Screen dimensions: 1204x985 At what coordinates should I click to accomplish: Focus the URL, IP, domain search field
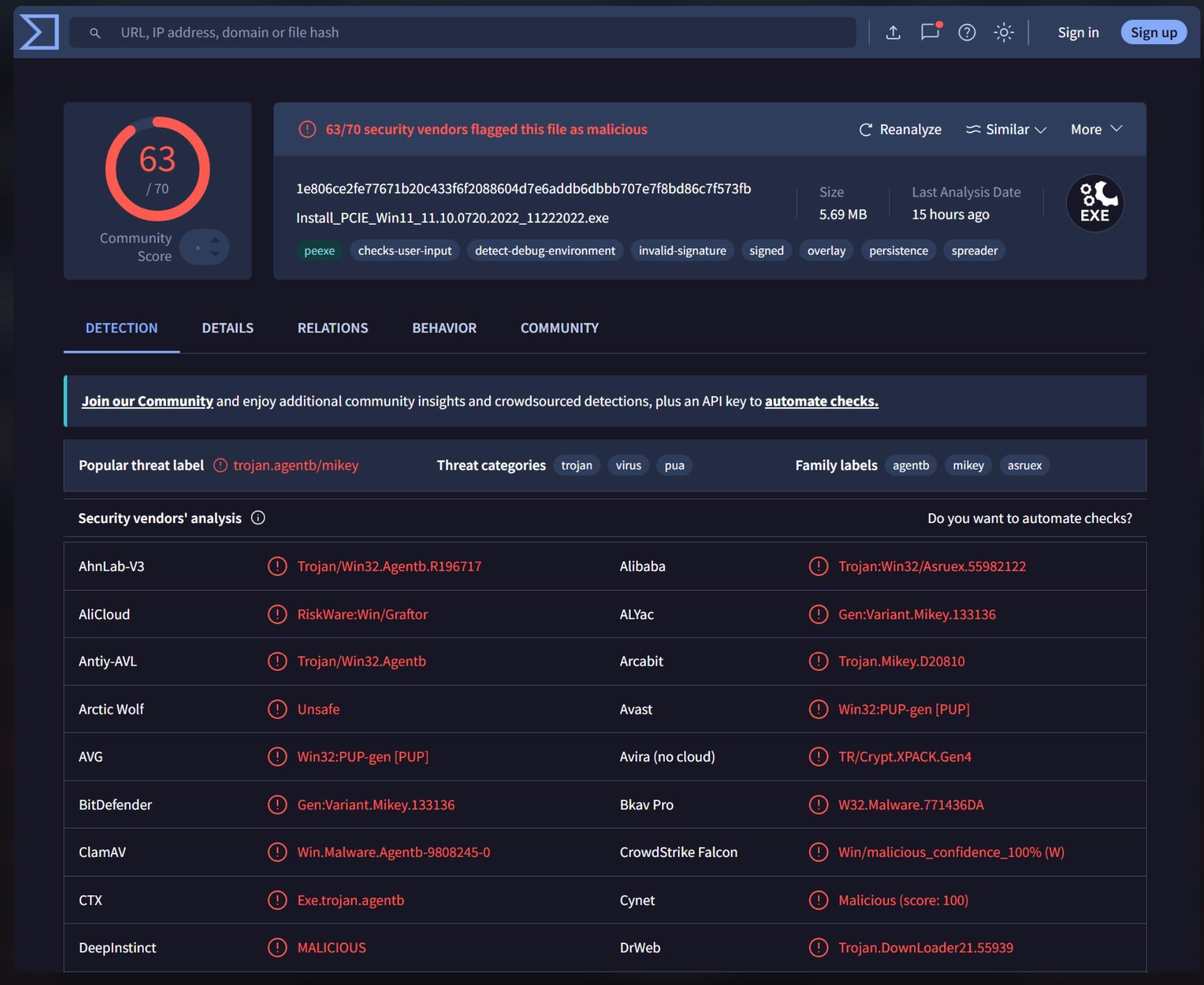pyautogui.click(x=463, y=32)
